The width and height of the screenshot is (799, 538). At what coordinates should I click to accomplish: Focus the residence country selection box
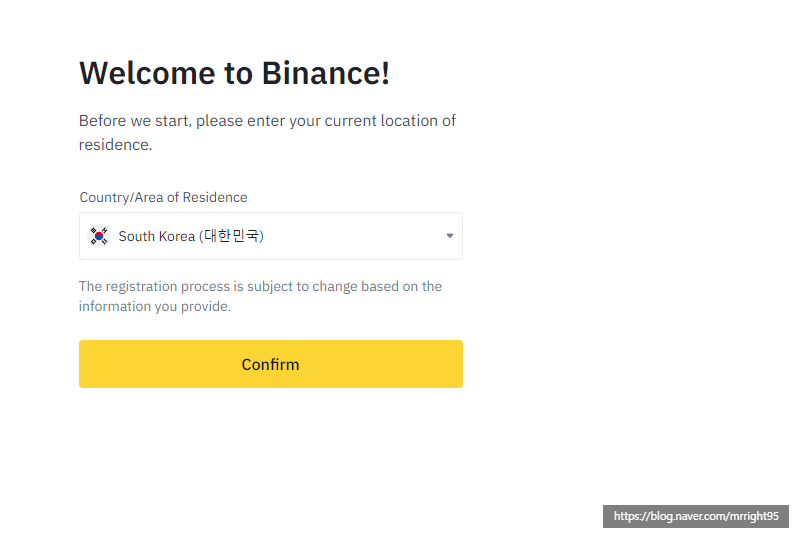pyautogui.click(x=271, y=236)
